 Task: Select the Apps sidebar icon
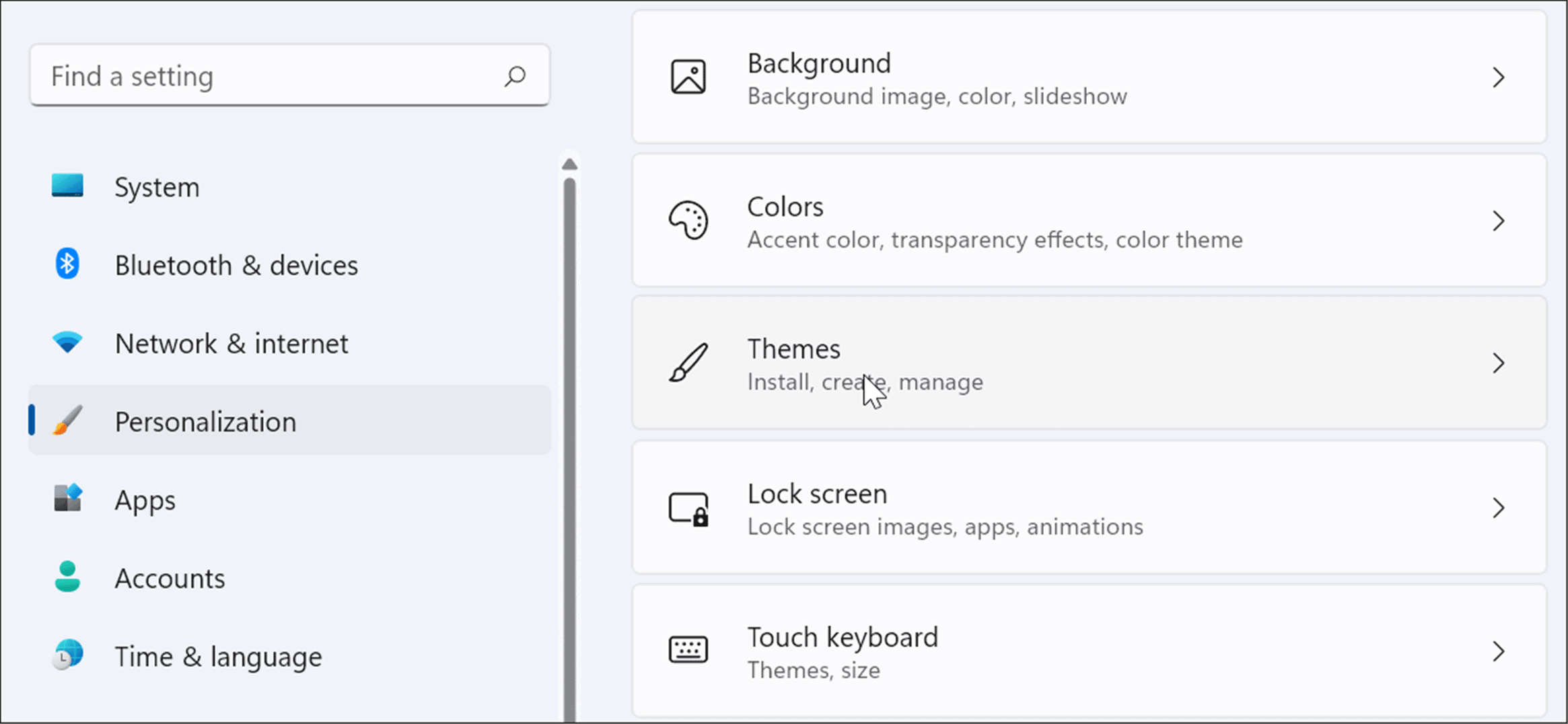pyautogui.click(x=67, y=499)
